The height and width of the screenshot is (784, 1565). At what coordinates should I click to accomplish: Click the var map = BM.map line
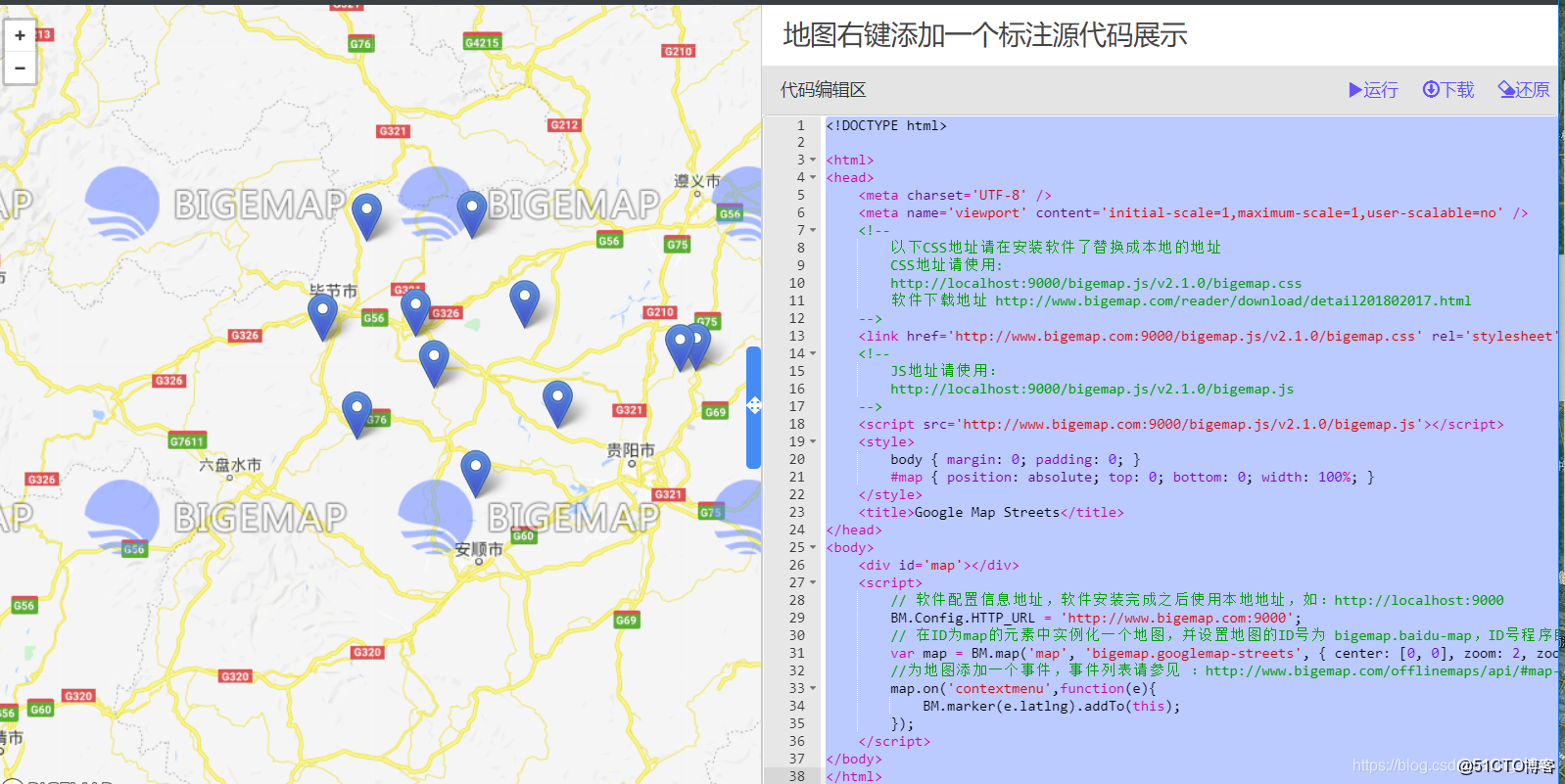[x=1224, y=653]
